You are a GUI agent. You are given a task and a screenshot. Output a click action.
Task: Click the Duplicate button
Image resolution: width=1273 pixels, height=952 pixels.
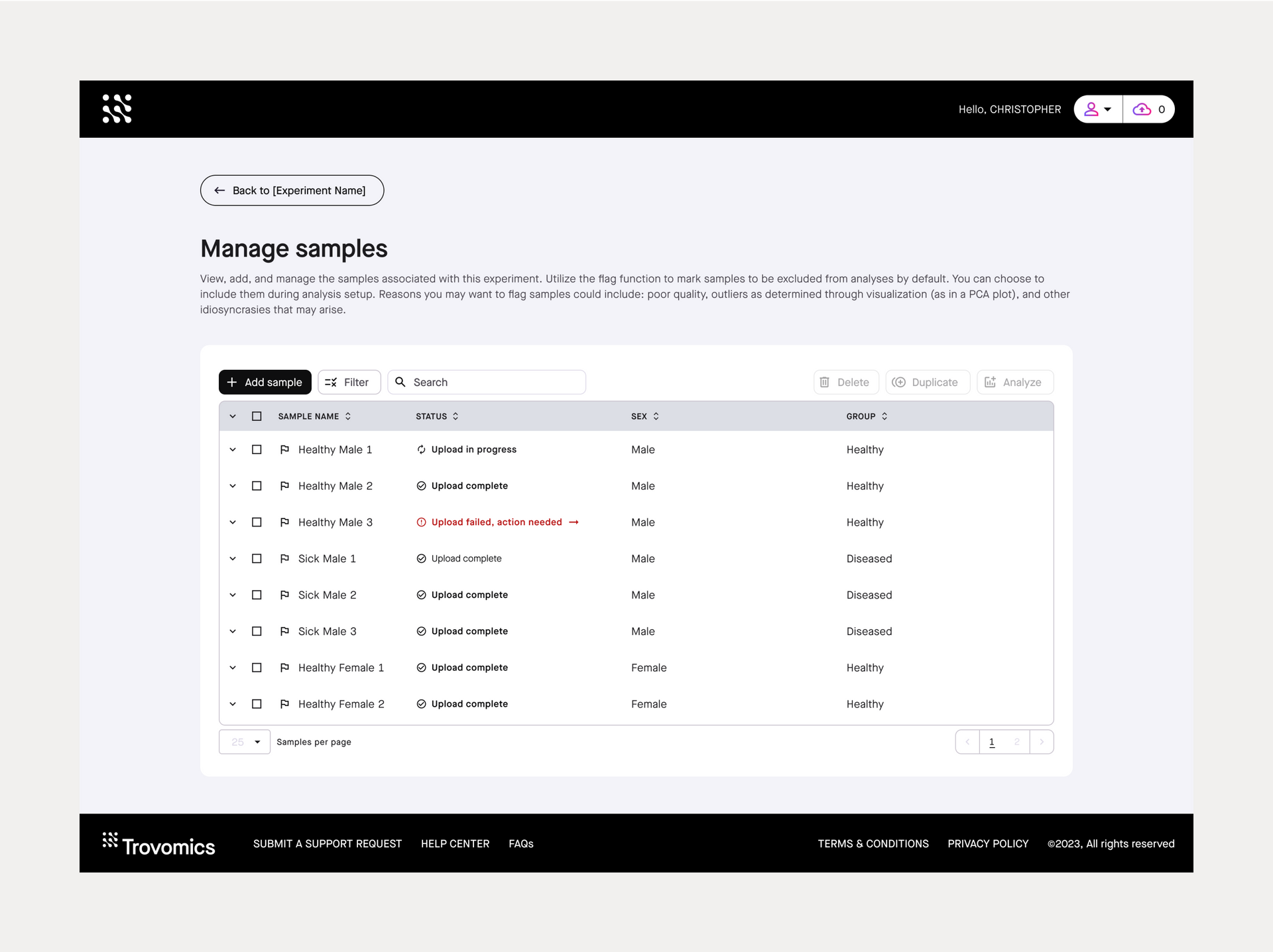pos(927,382)
